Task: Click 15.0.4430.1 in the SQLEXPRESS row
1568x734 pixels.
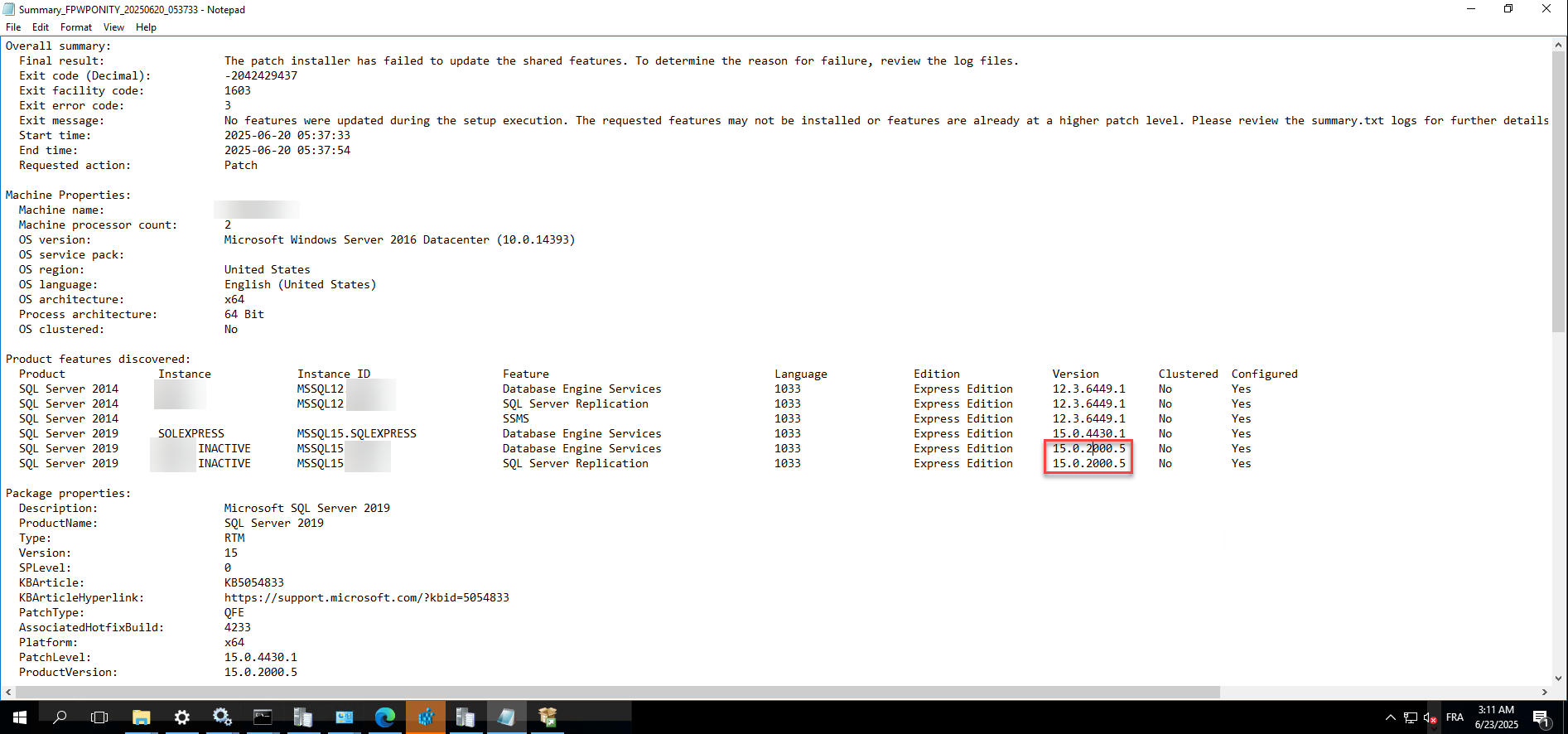Action: pyautogui.click(x=1089, y=433)
